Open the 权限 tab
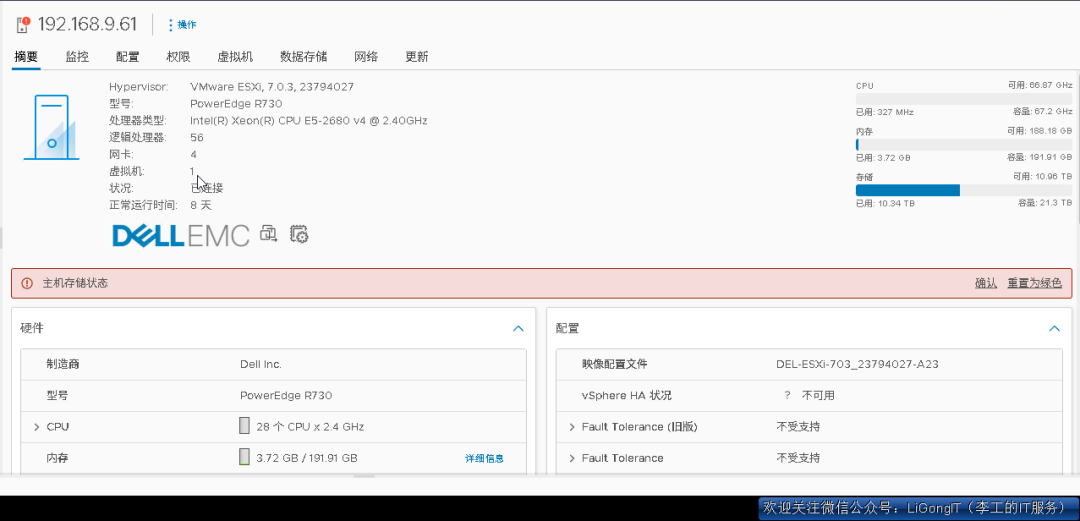The width and height of the screenshot is (1080, 521). point(178,57)
